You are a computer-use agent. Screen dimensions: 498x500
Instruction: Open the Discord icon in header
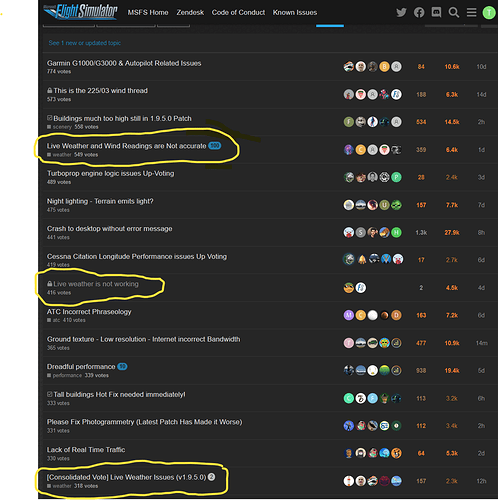pyautogui.click(x=436, y=13)
